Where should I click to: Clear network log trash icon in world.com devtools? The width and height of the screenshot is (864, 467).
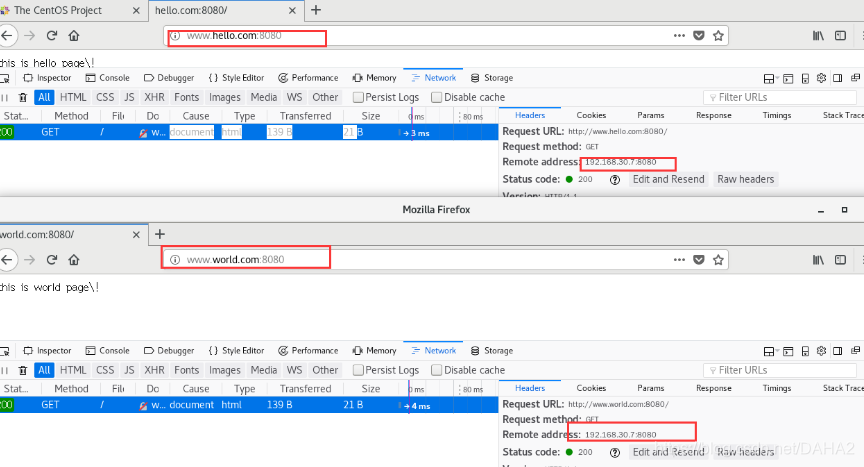23,370
